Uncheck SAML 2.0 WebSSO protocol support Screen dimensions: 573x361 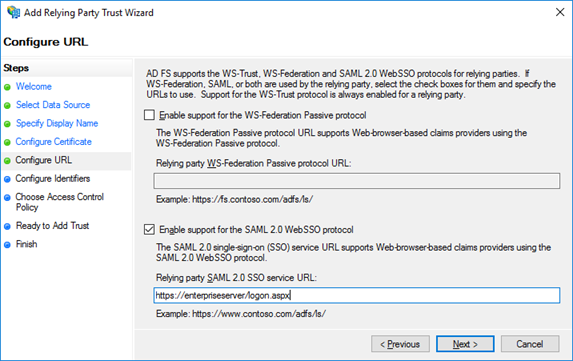pyautogui.click(x=149, y=229)
